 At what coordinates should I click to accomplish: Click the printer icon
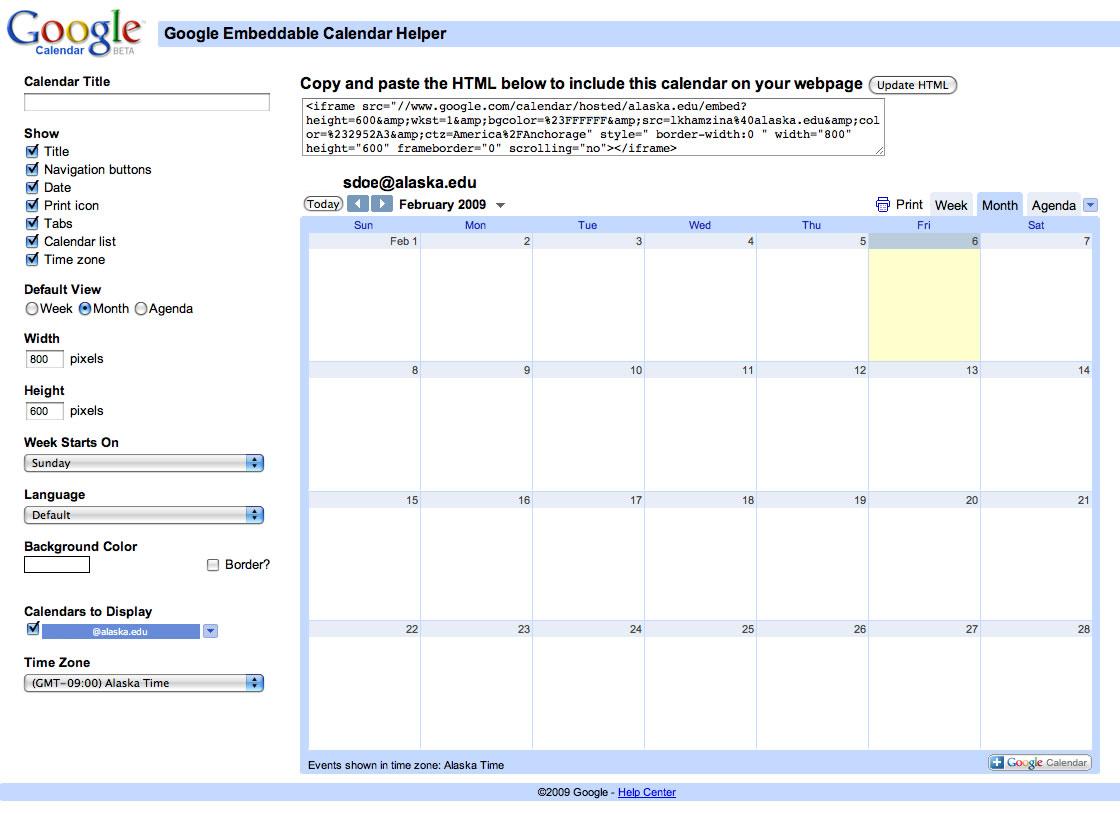[x=883, y=205]
